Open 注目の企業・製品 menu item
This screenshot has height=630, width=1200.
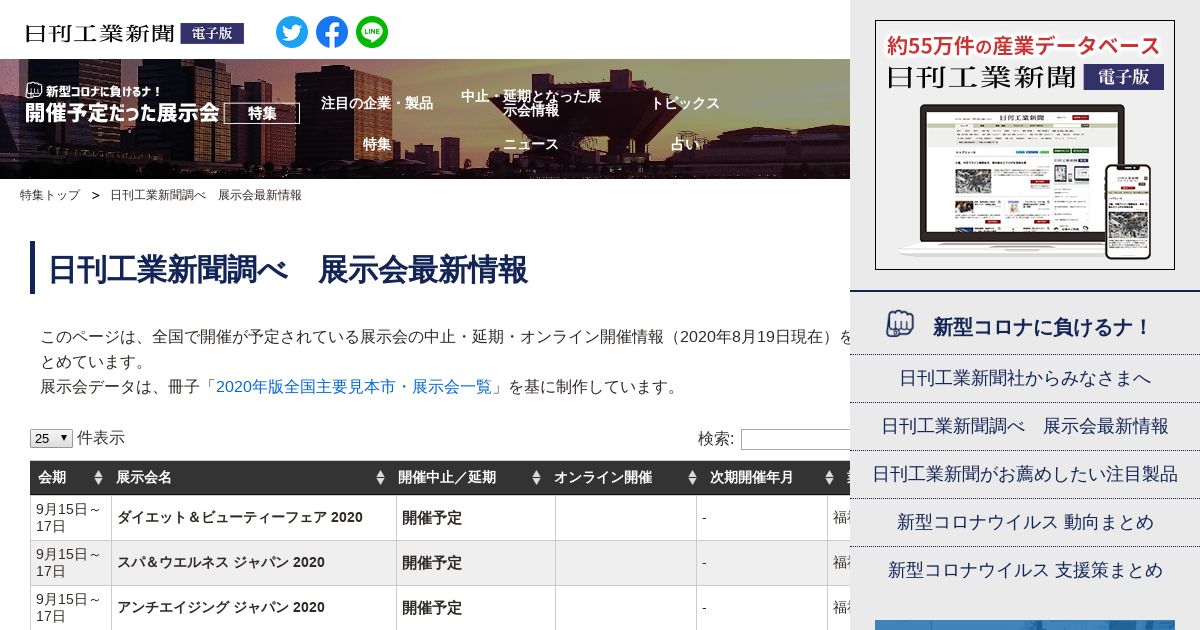coord(377,103)
